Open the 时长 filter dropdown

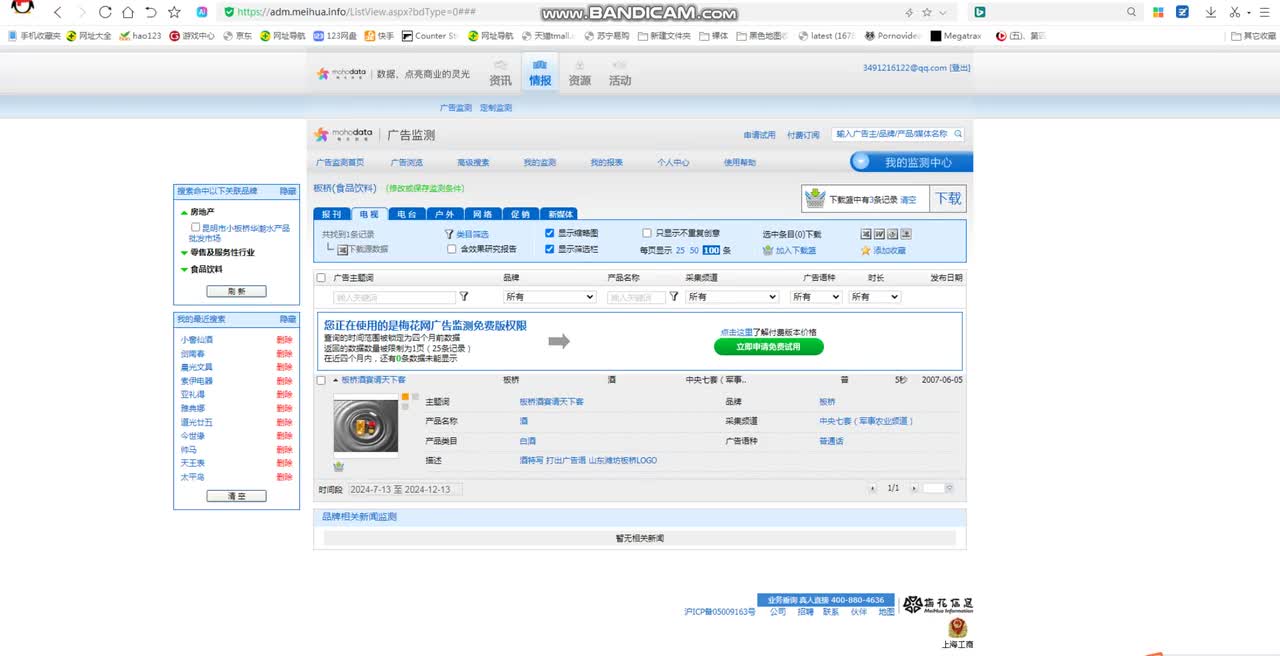tap(875, 297)
